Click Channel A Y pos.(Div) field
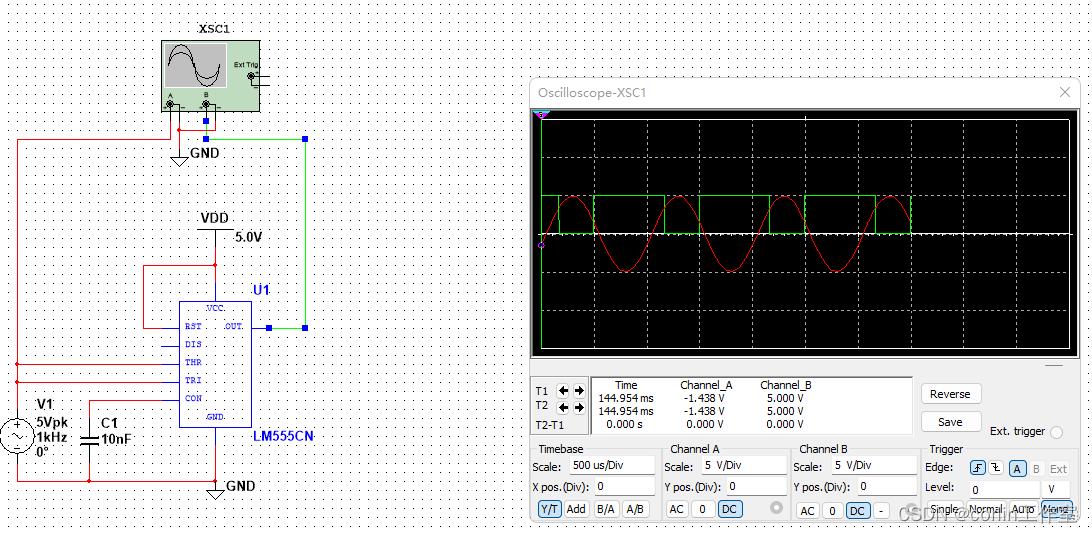1092x533 pixels. coord(757,486)
